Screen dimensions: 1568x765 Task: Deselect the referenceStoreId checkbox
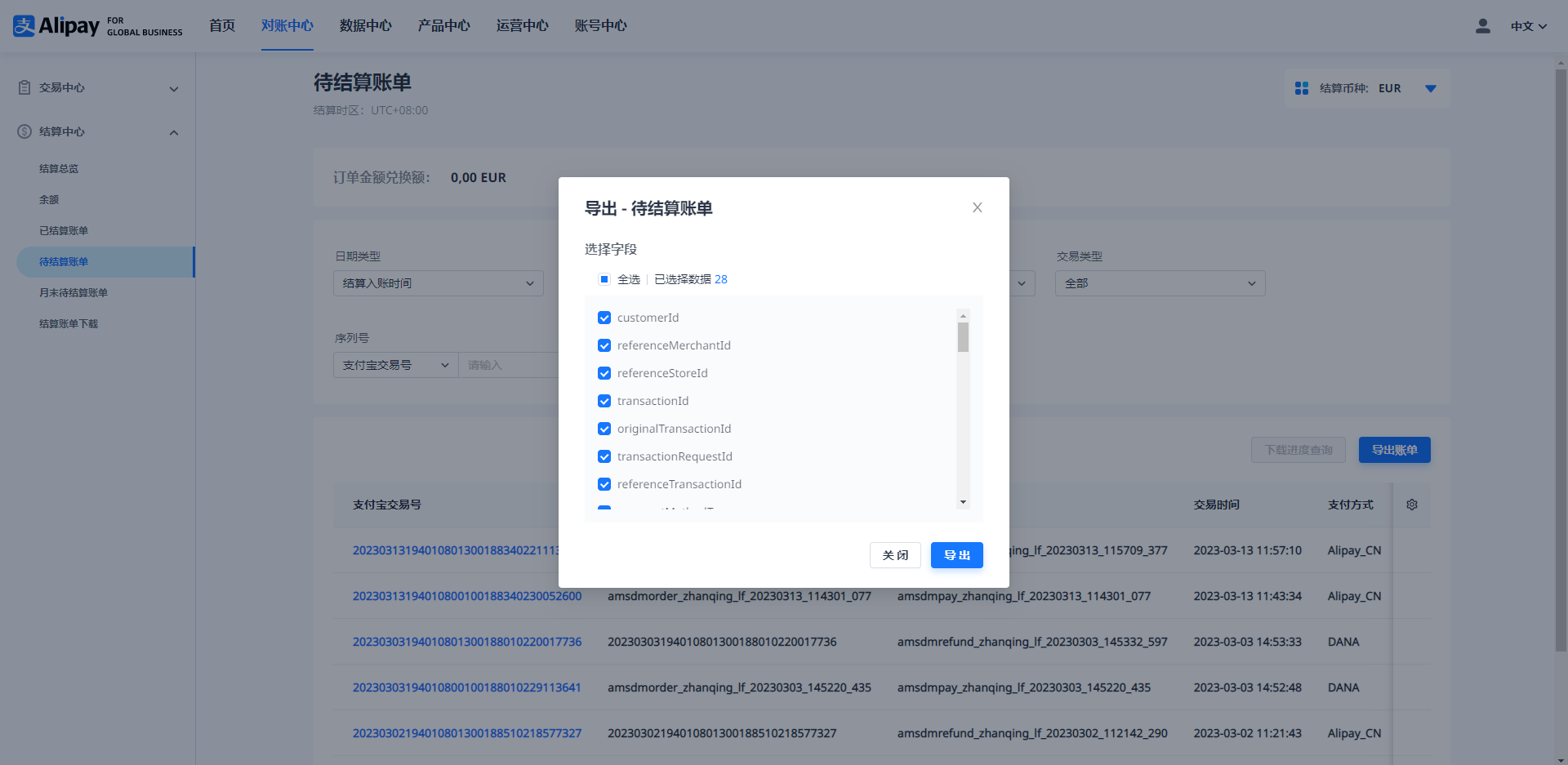pyautogui.click(x=604, y=373)
